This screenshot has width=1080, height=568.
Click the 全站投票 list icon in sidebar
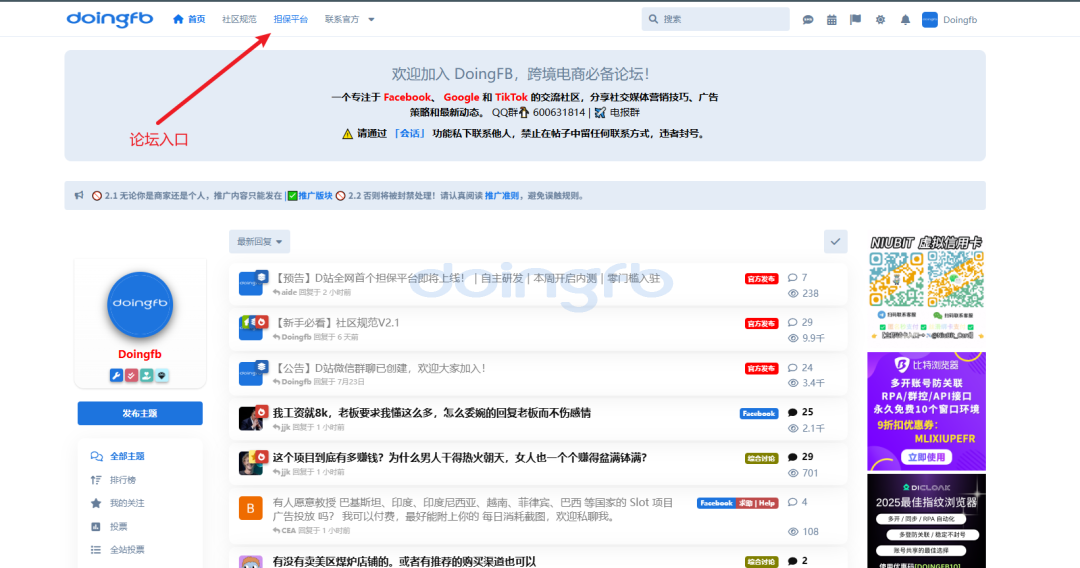pos(96,549)
